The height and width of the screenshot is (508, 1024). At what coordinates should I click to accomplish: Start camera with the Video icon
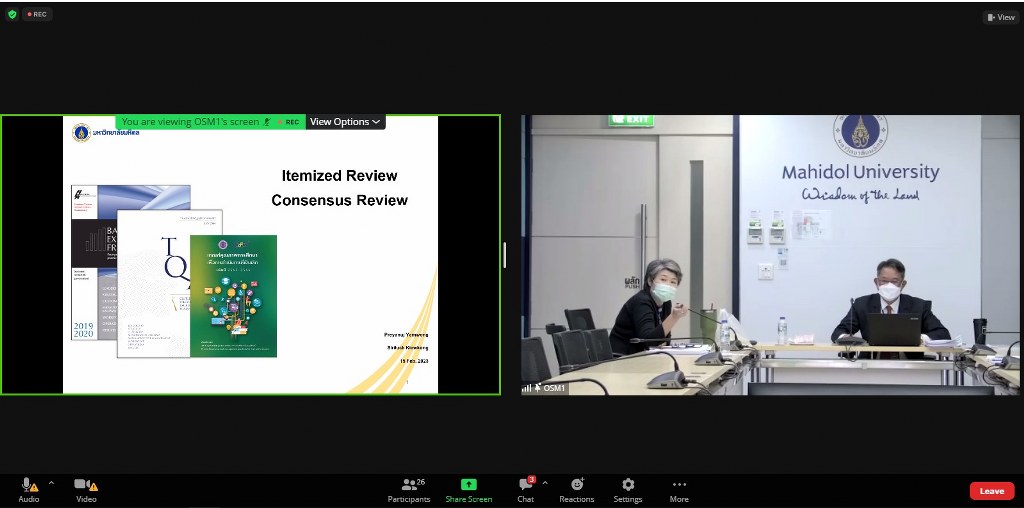coord(85,485)
